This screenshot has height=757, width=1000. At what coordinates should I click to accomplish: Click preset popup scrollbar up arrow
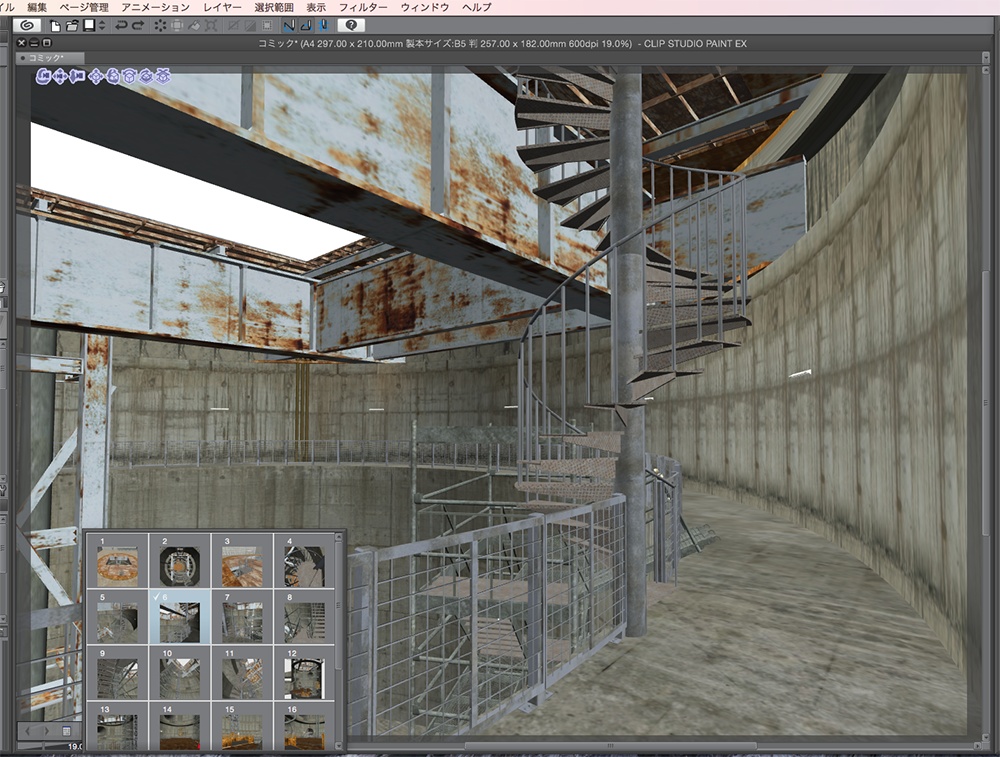[339, 538]
